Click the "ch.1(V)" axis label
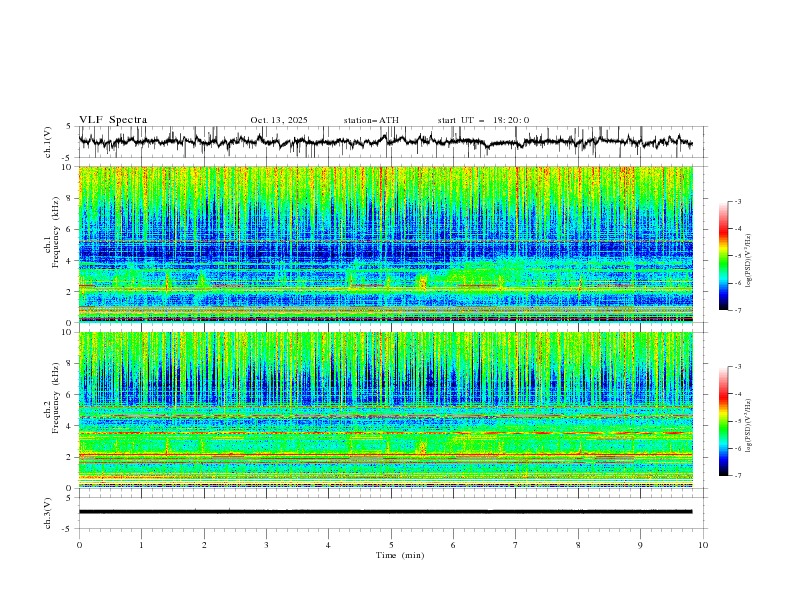 pos(48,142)
